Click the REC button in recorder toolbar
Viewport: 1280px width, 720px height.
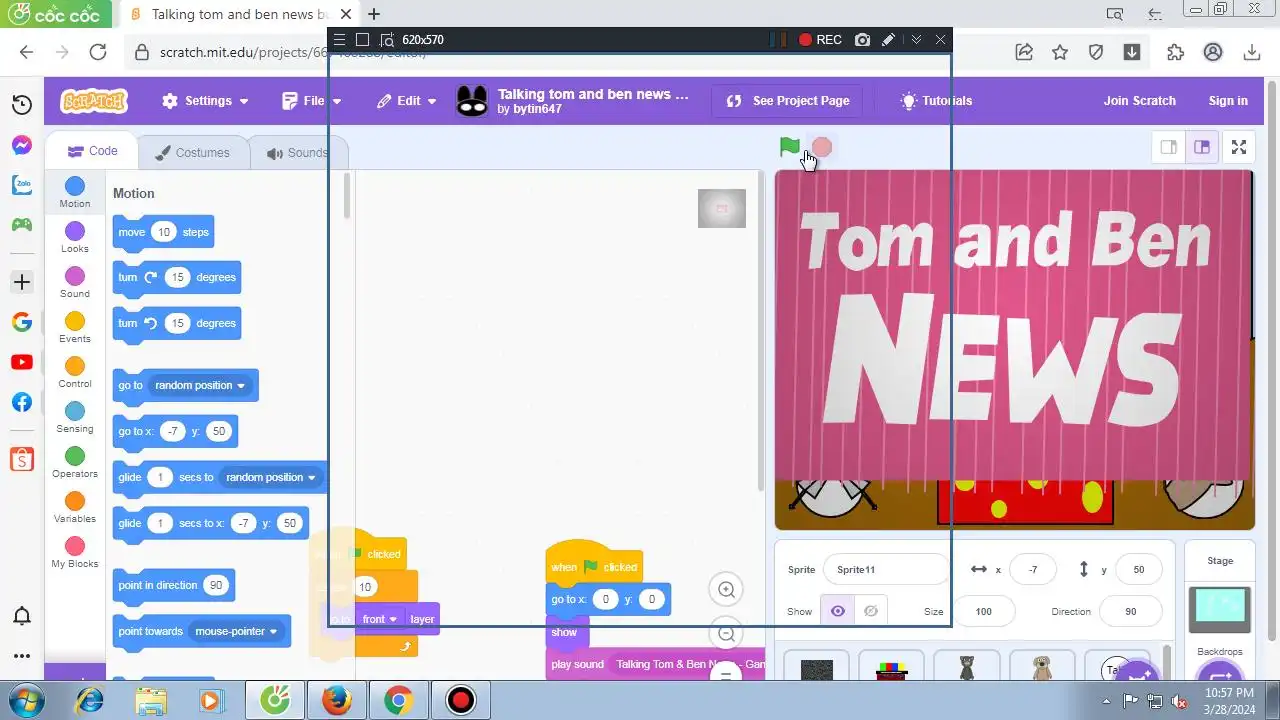point(820,40)
